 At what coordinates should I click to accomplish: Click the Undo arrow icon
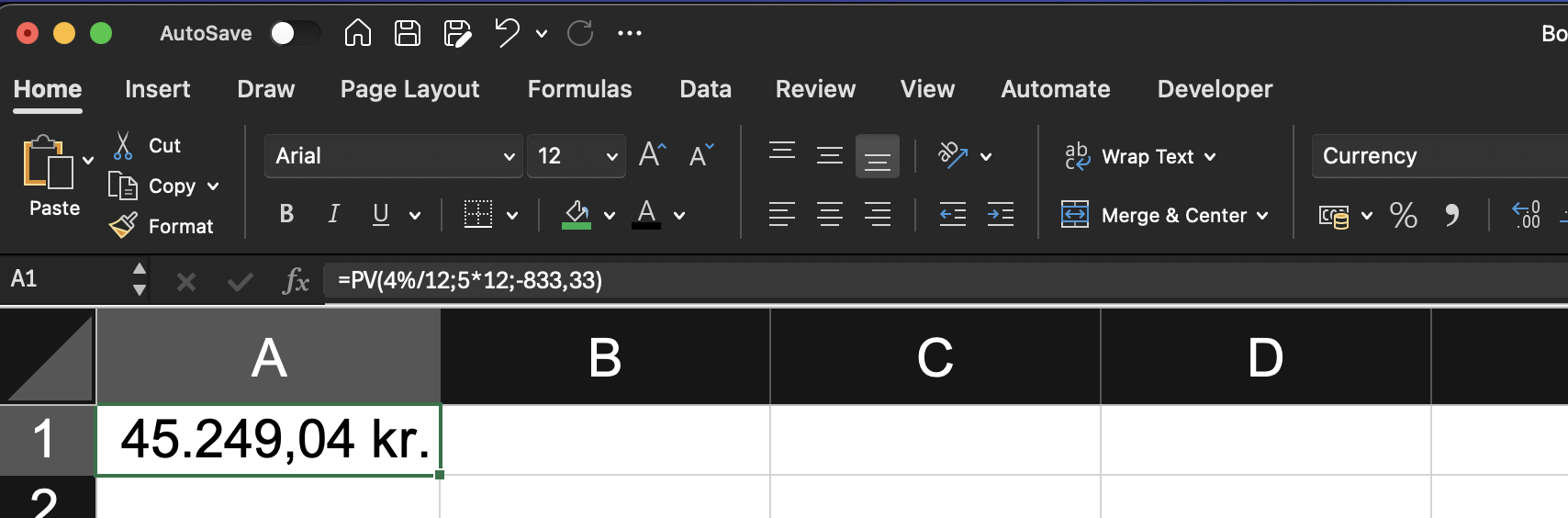tap(507, 33)
